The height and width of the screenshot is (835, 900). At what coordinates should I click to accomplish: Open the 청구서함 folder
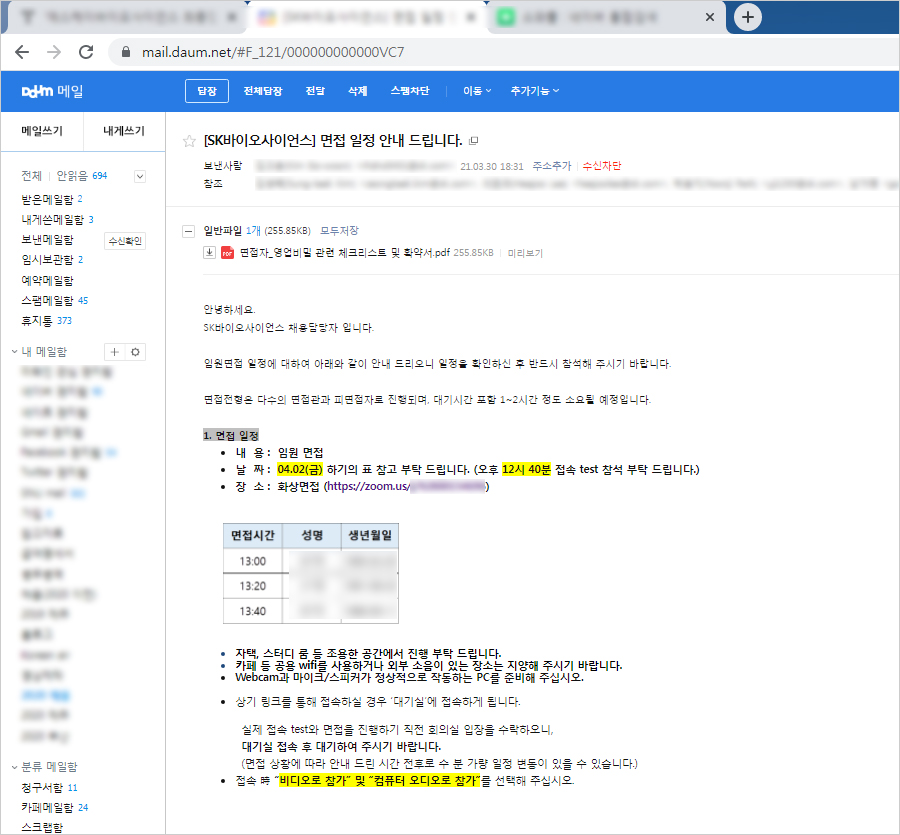point(49,787)
